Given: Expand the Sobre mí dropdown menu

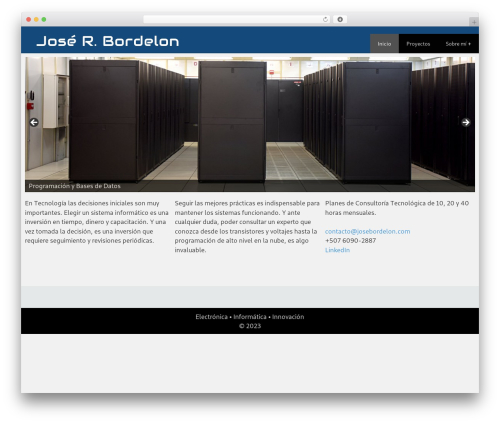Looking at the screenshot, I should (458, 44).
